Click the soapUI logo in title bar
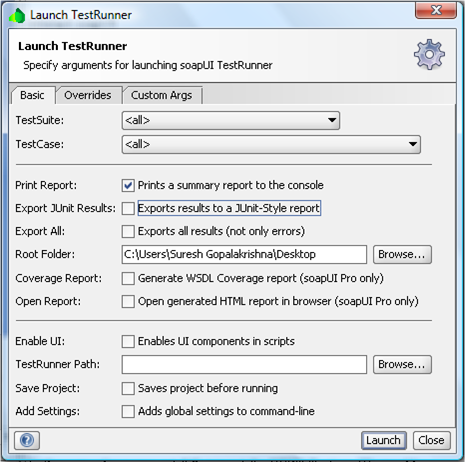 click(x=17, y=16)
